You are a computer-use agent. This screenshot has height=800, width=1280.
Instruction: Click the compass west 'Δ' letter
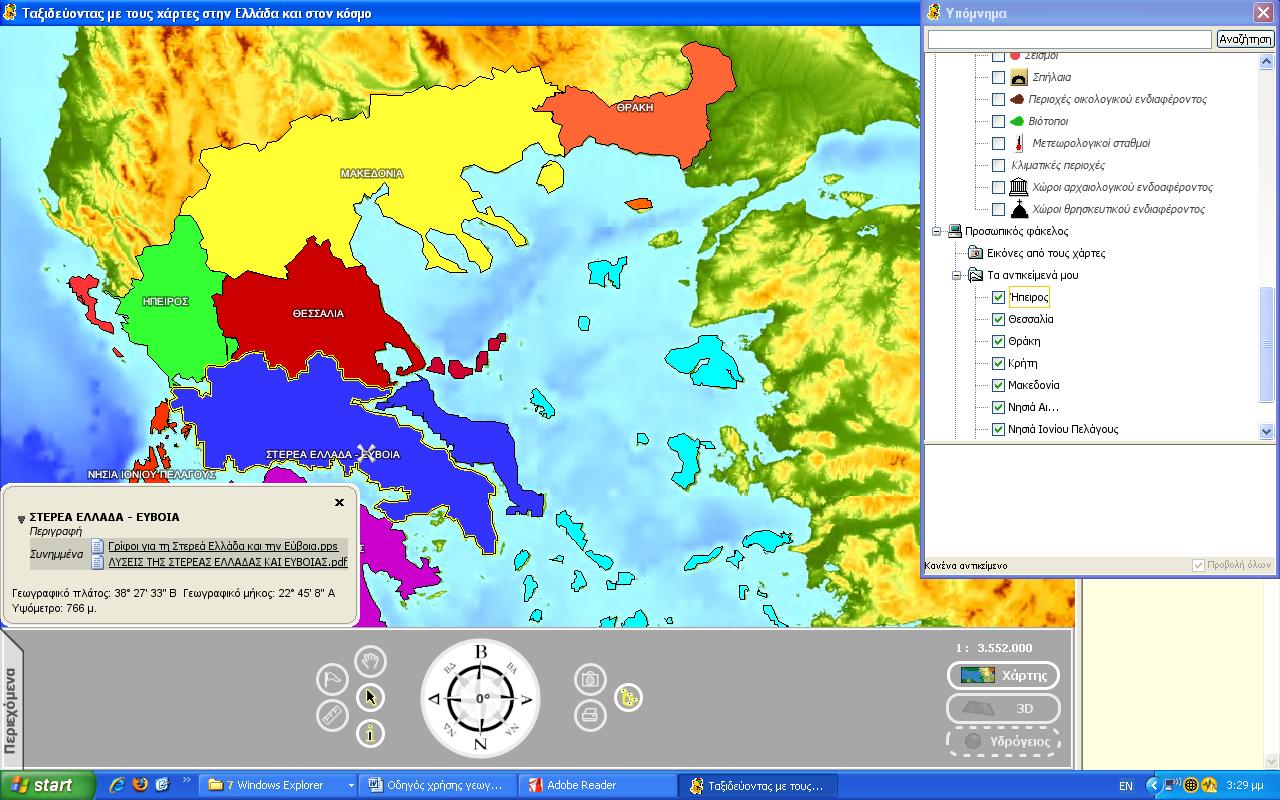coord(434,698)
